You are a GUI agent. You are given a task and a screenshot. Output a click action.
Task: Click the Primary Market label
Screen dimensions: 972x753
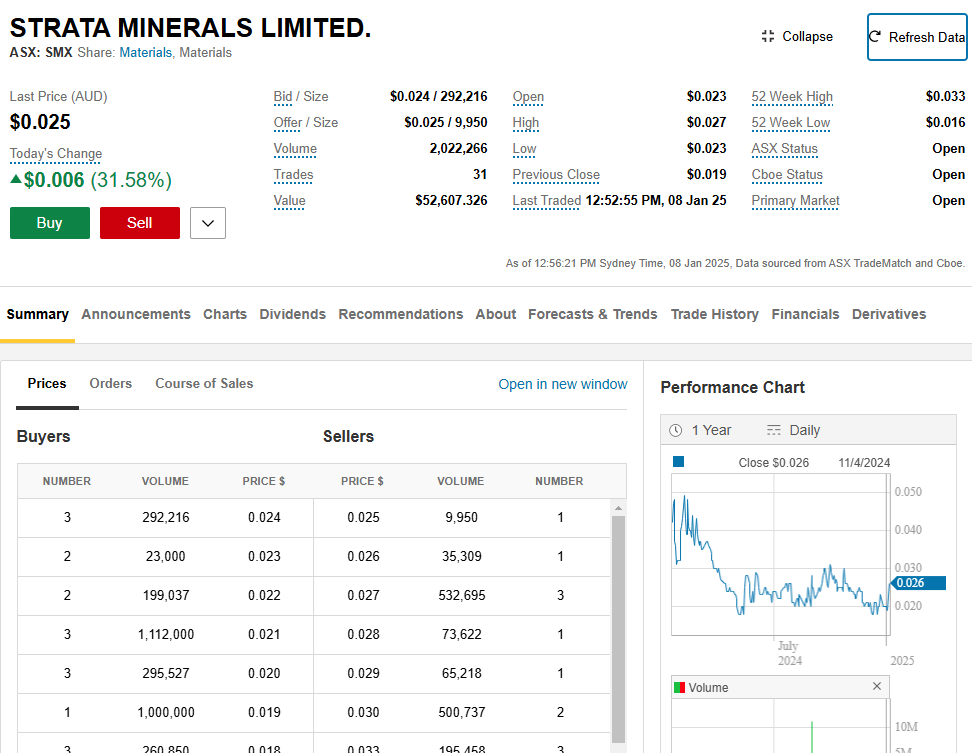pyautogui.click(x=795, y=201)
